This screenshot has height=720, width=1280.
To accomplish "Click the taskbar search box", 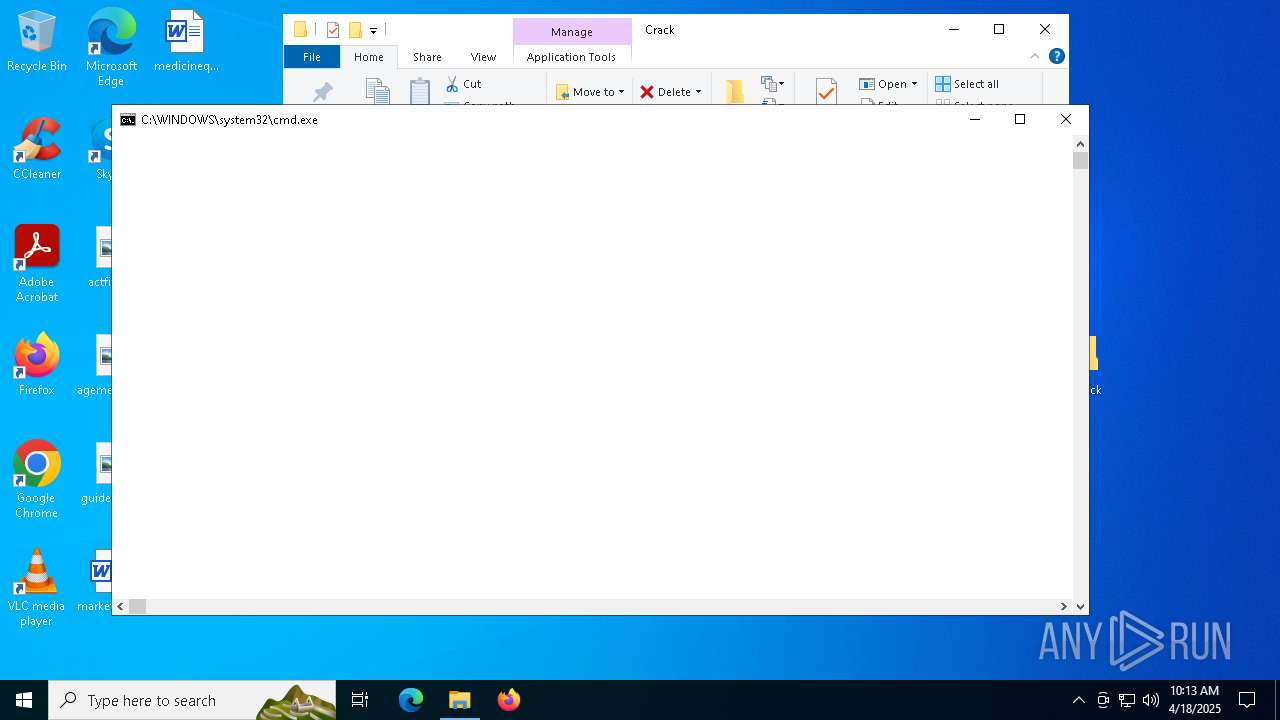I will [x=192, y=700].
